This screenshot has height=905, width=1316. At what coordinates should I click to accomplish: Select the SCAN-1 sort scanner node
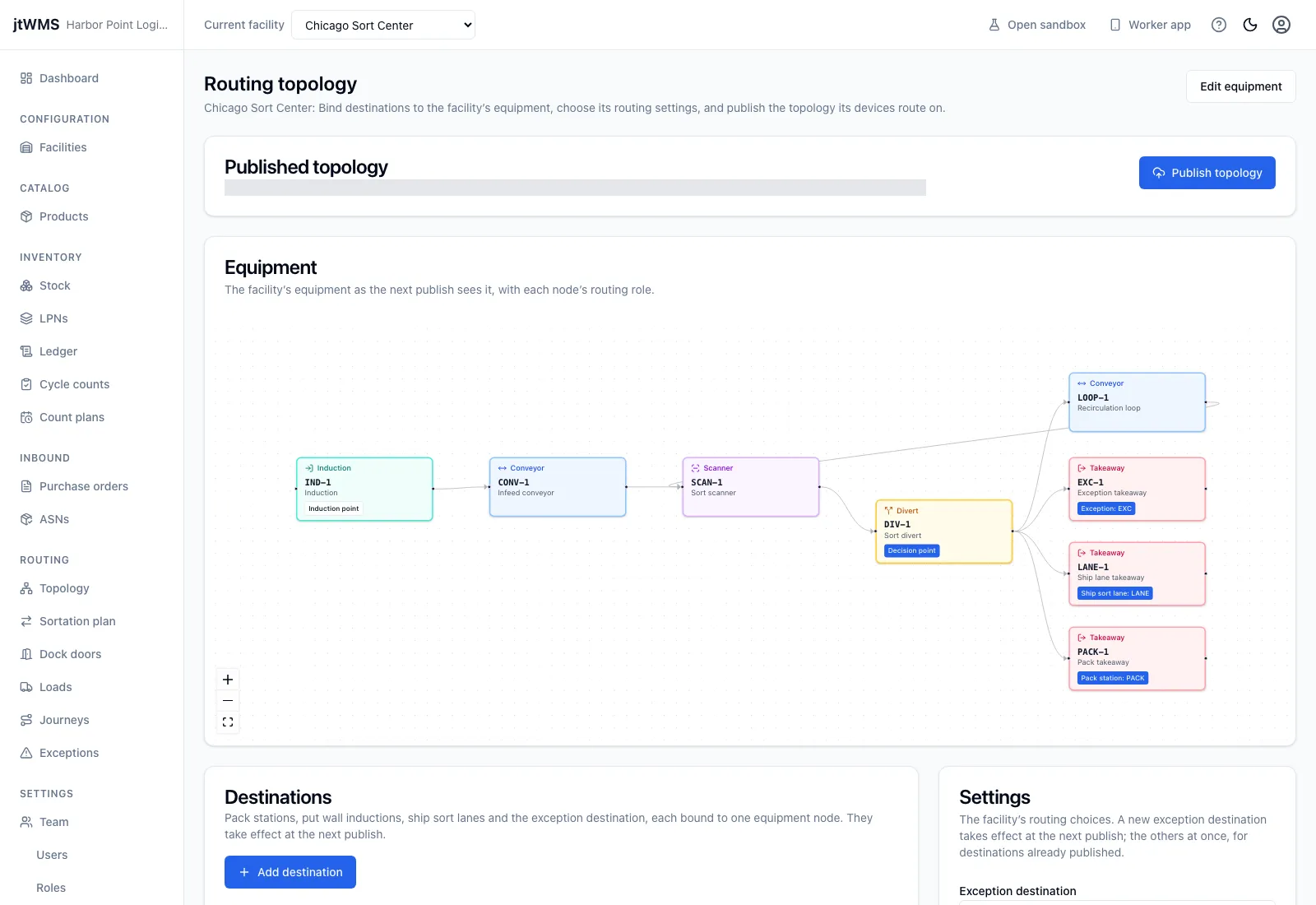point(751,487)
